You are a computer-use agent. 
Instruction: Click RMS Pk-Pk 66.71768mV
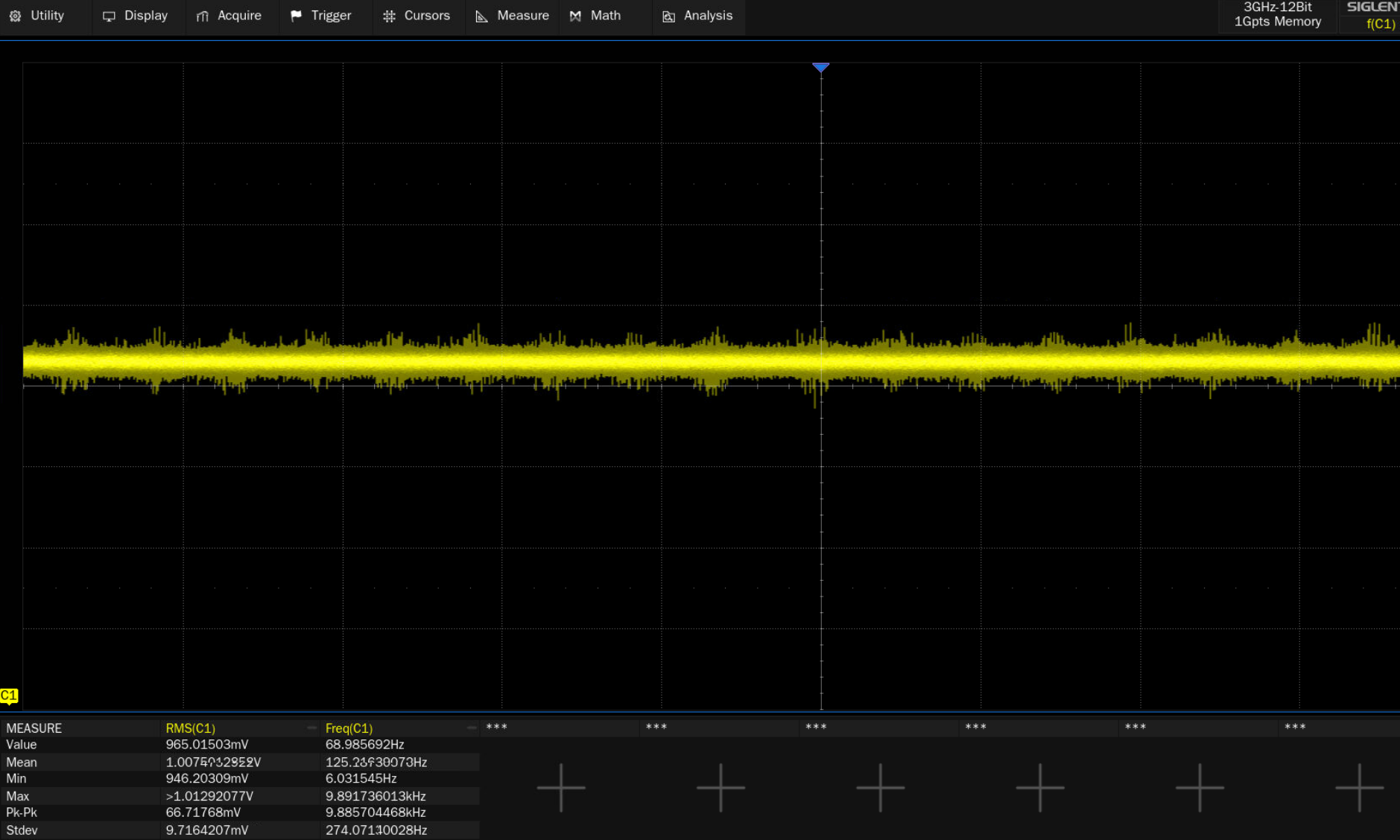point(203,812)
